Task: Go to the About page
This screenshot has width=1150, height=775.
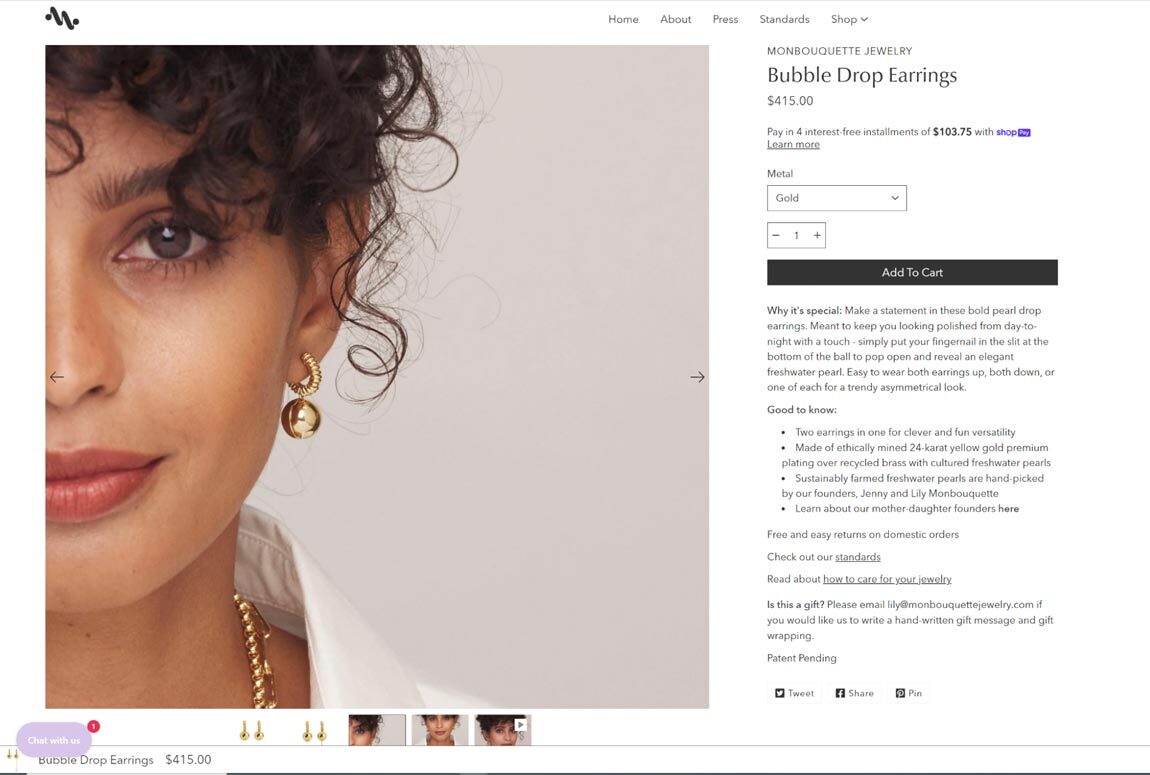Action: tap(675, 19)
